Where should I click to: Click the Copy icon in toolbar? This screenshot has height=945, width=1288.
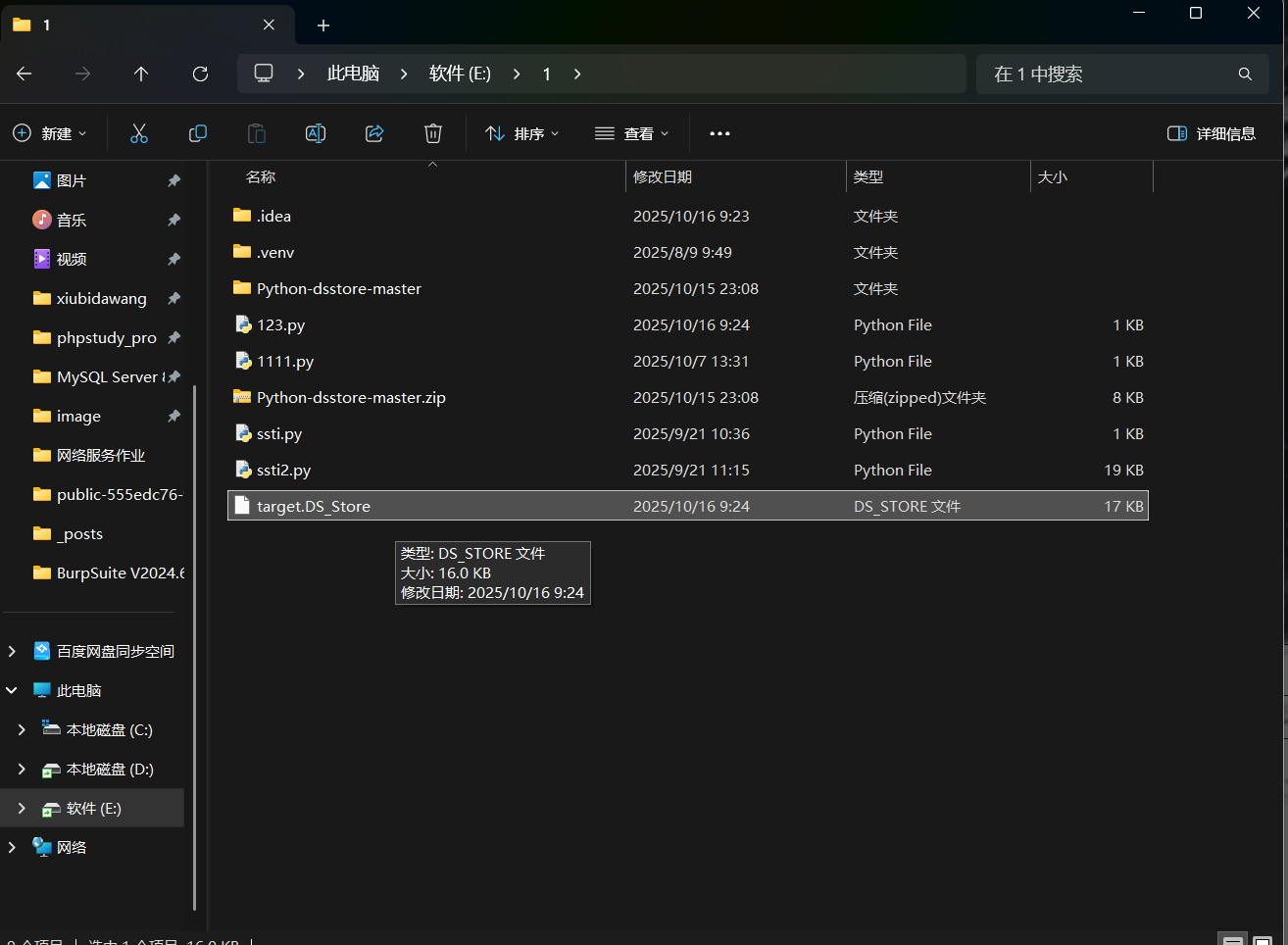198,133
